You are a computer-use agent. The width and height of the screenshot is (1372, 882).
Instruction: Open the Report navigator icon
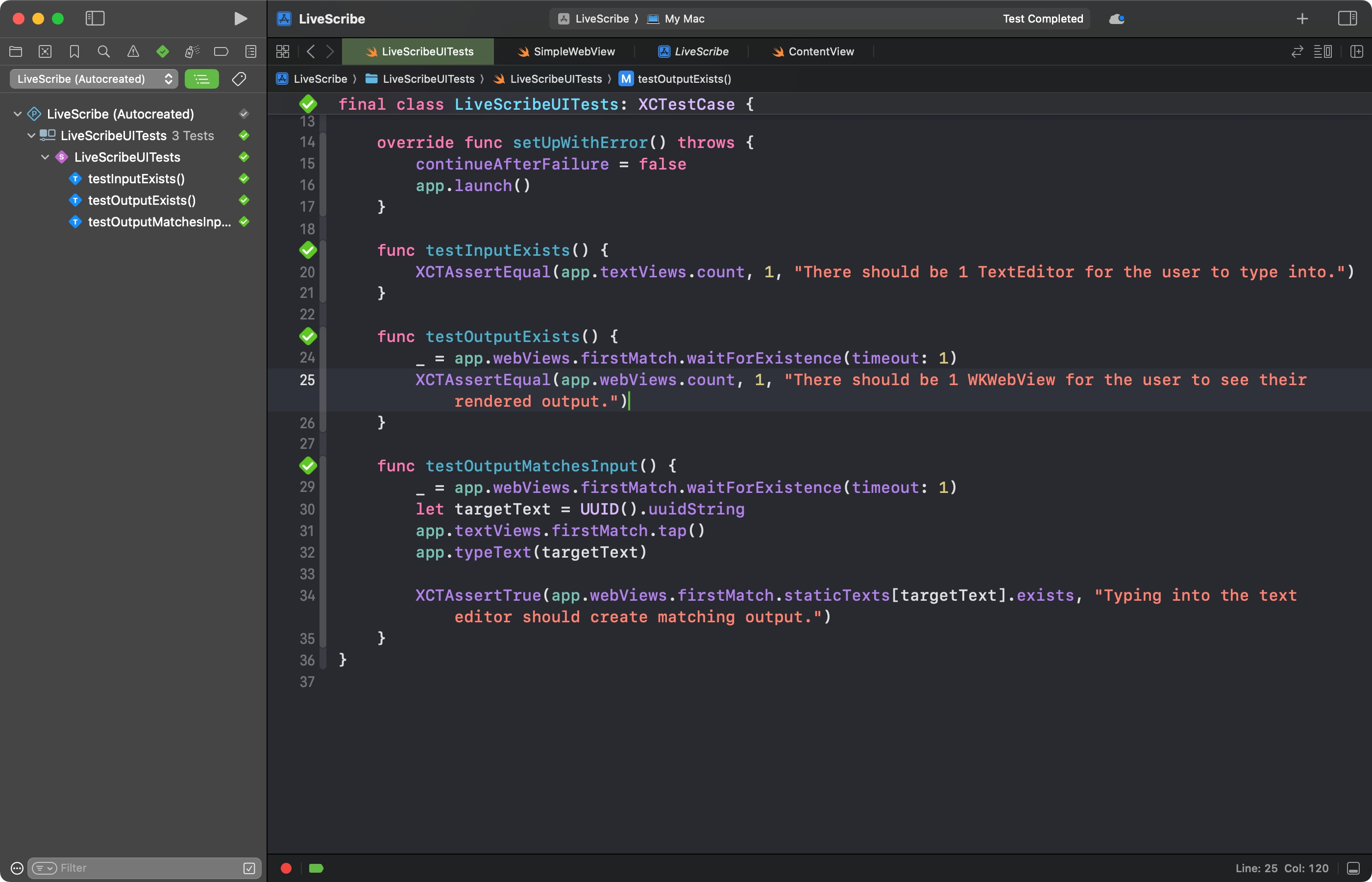(251, 51)
